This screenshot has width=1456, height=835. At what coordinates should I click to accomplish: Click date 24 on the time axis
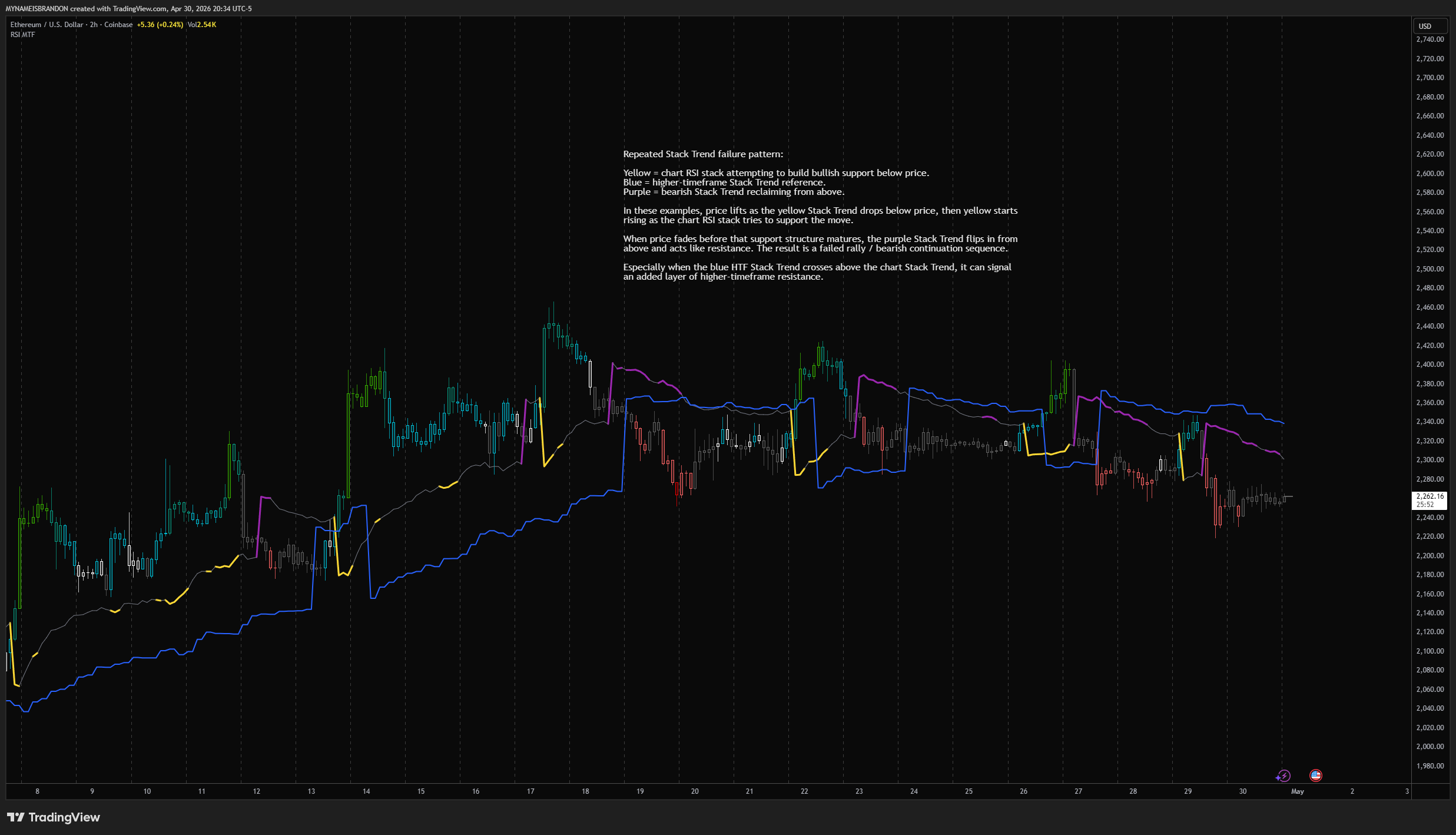pos(914,791)
